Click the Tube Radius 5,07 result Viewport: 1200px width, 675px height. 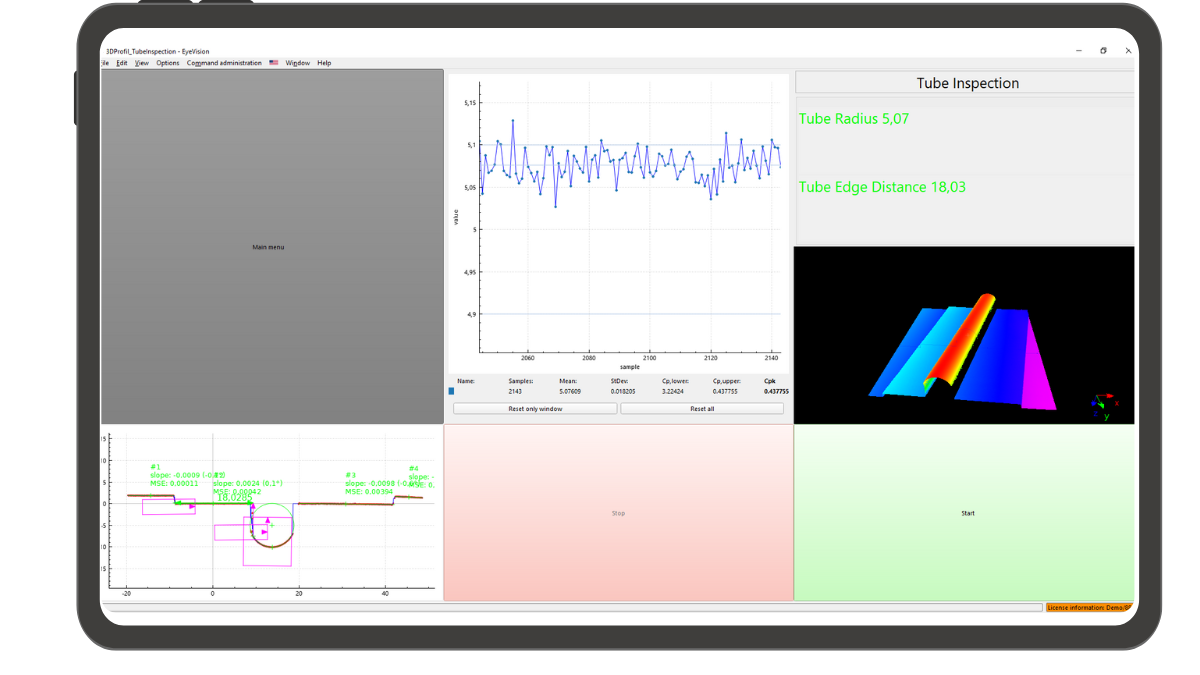coord(854,119)
